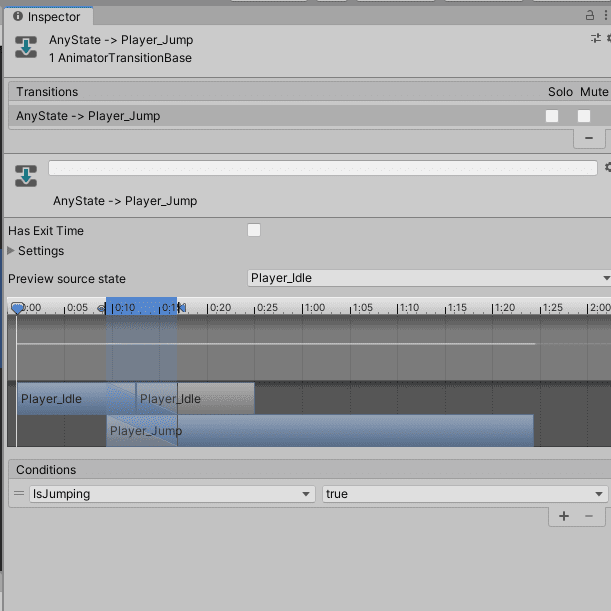Viewport: 611px width, 611px height.
Task: Remove the condition using the Conditions minus button
Action: (x=588, y=516)
